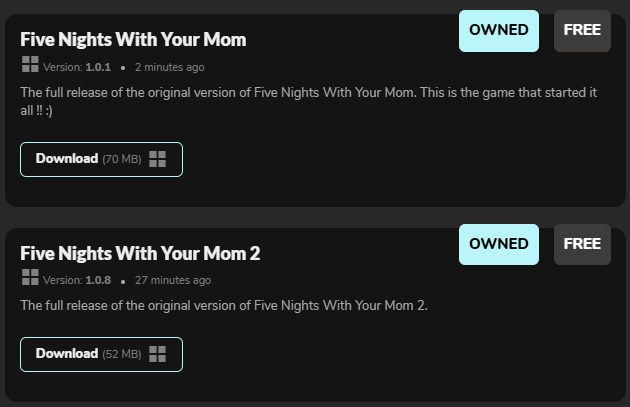Click the Windows icon in the 70 MB download button
630x407 pixels.
click(157, 159)
